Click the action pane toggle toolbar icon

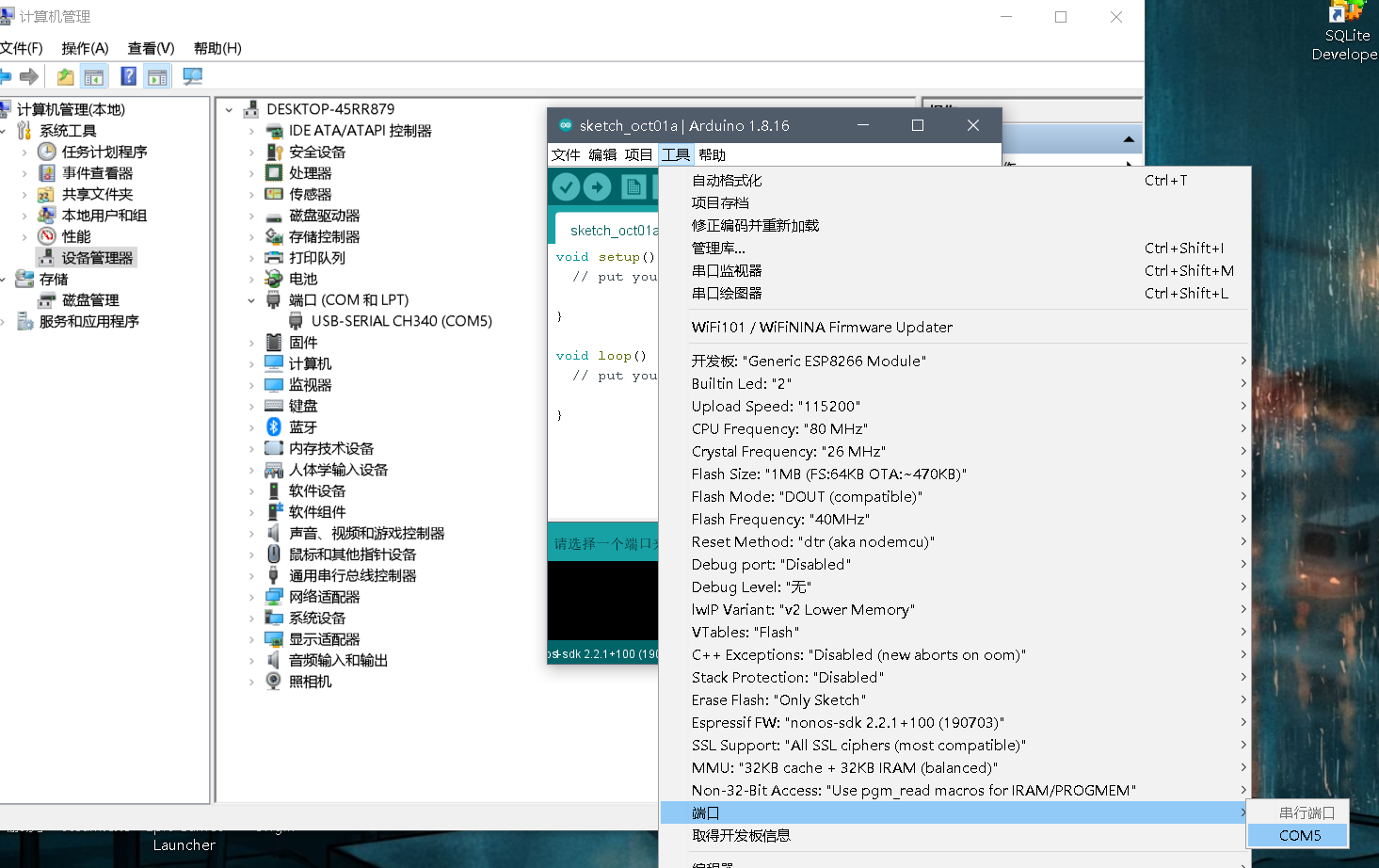coord(157,76)
